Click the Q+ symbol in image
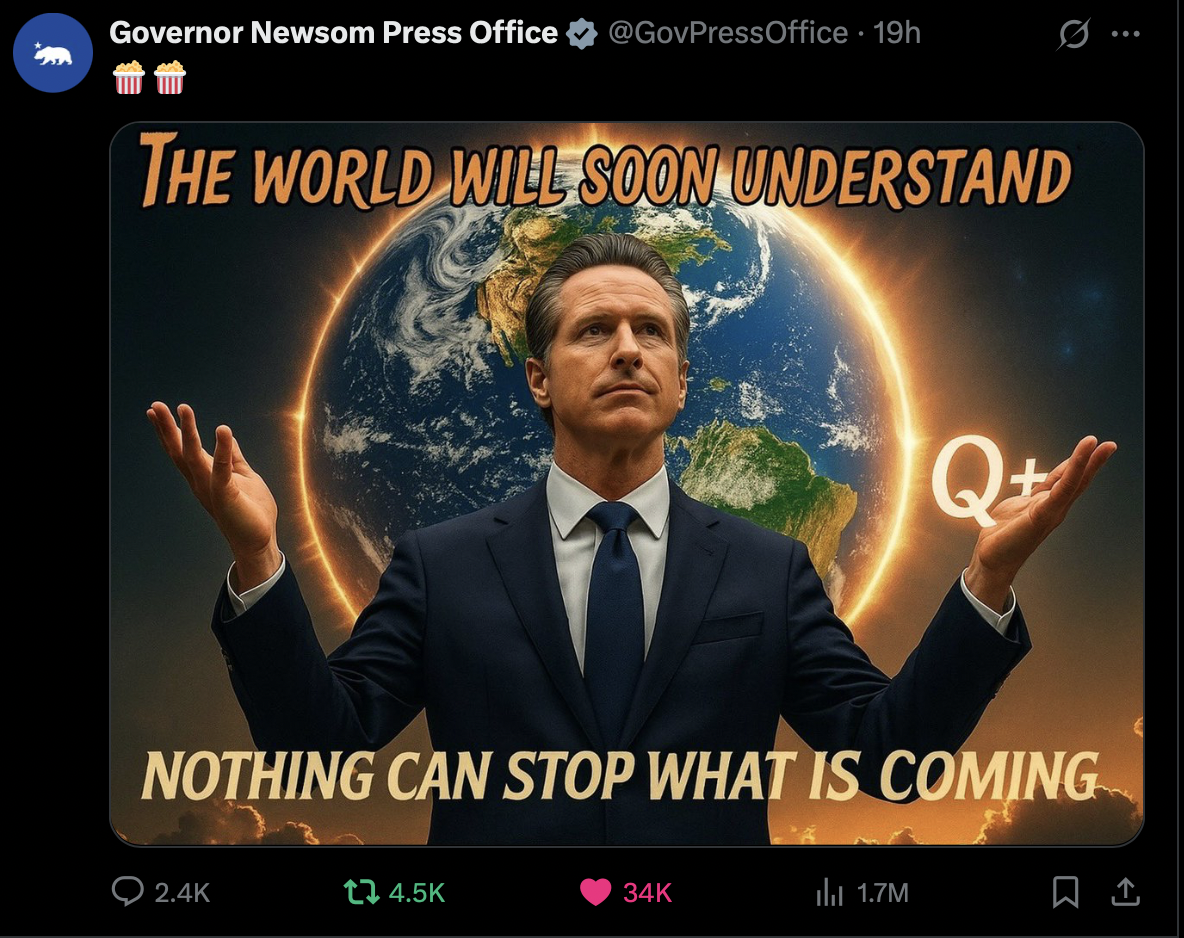 point(988,480)
